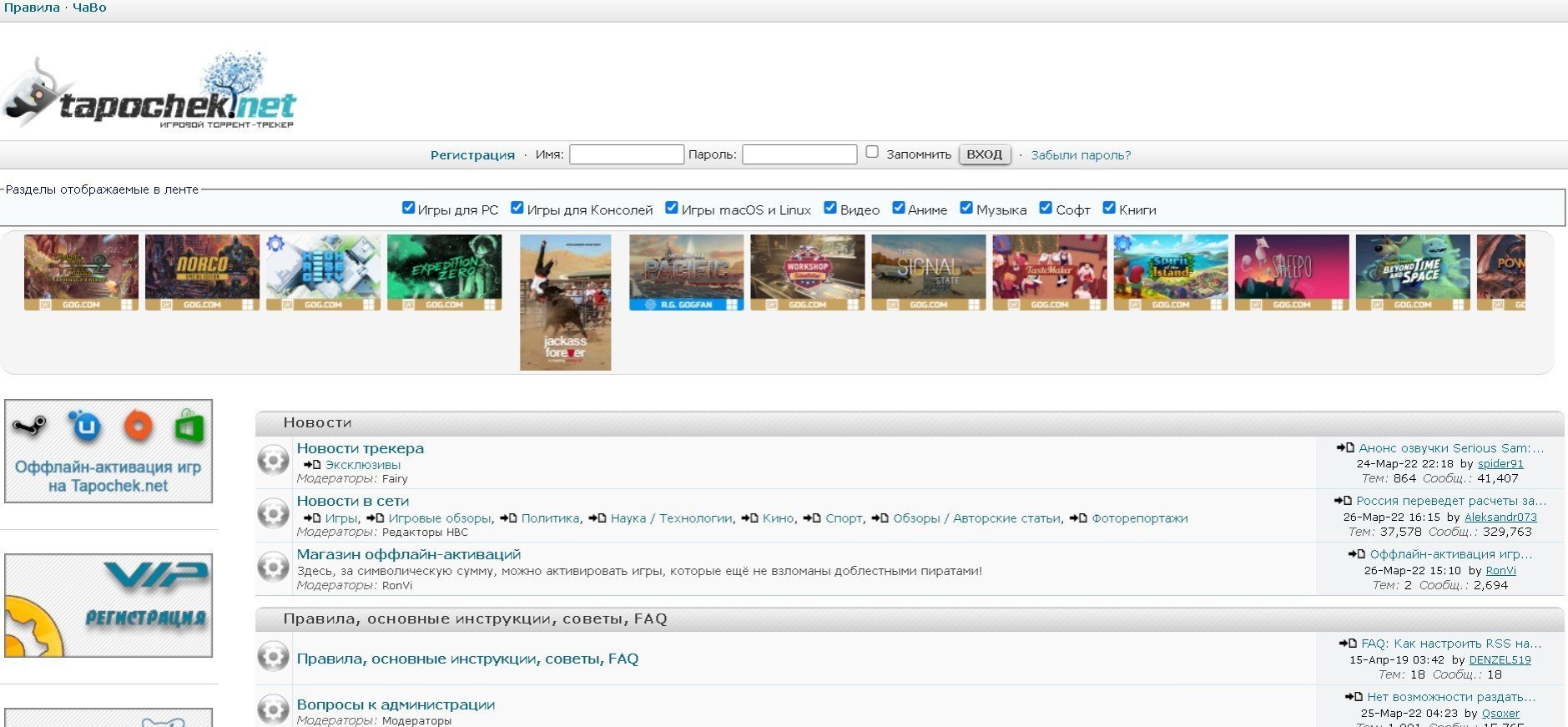Click status icon beside Правила, основные инструкции forum row
The width and height of the screenshot is (1568, 727).
pos(273,657)
